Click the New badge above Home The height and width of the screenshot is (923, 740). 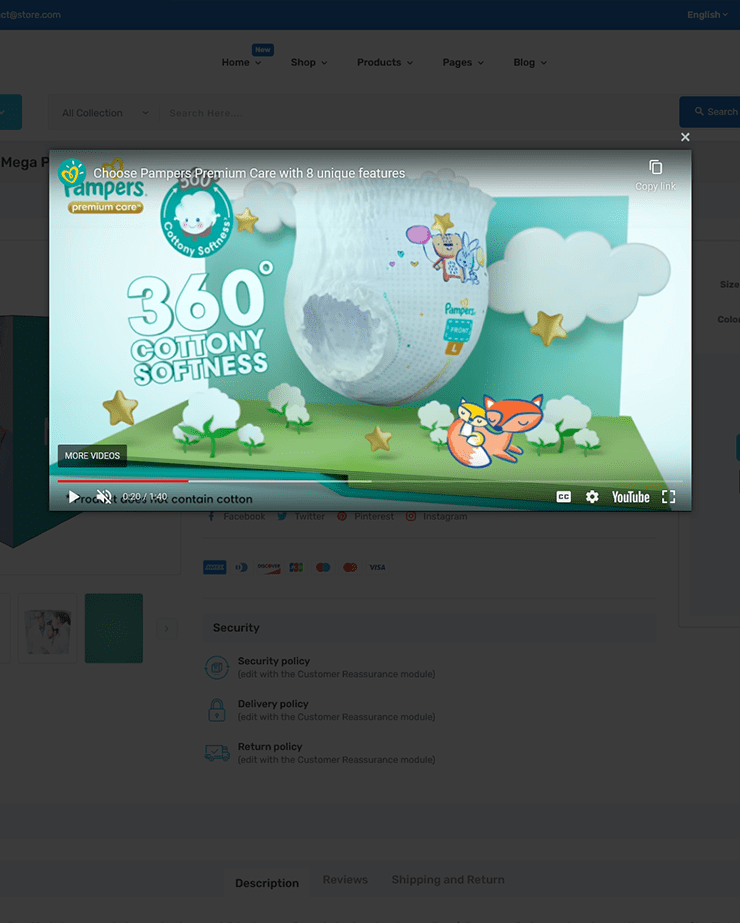263,49
